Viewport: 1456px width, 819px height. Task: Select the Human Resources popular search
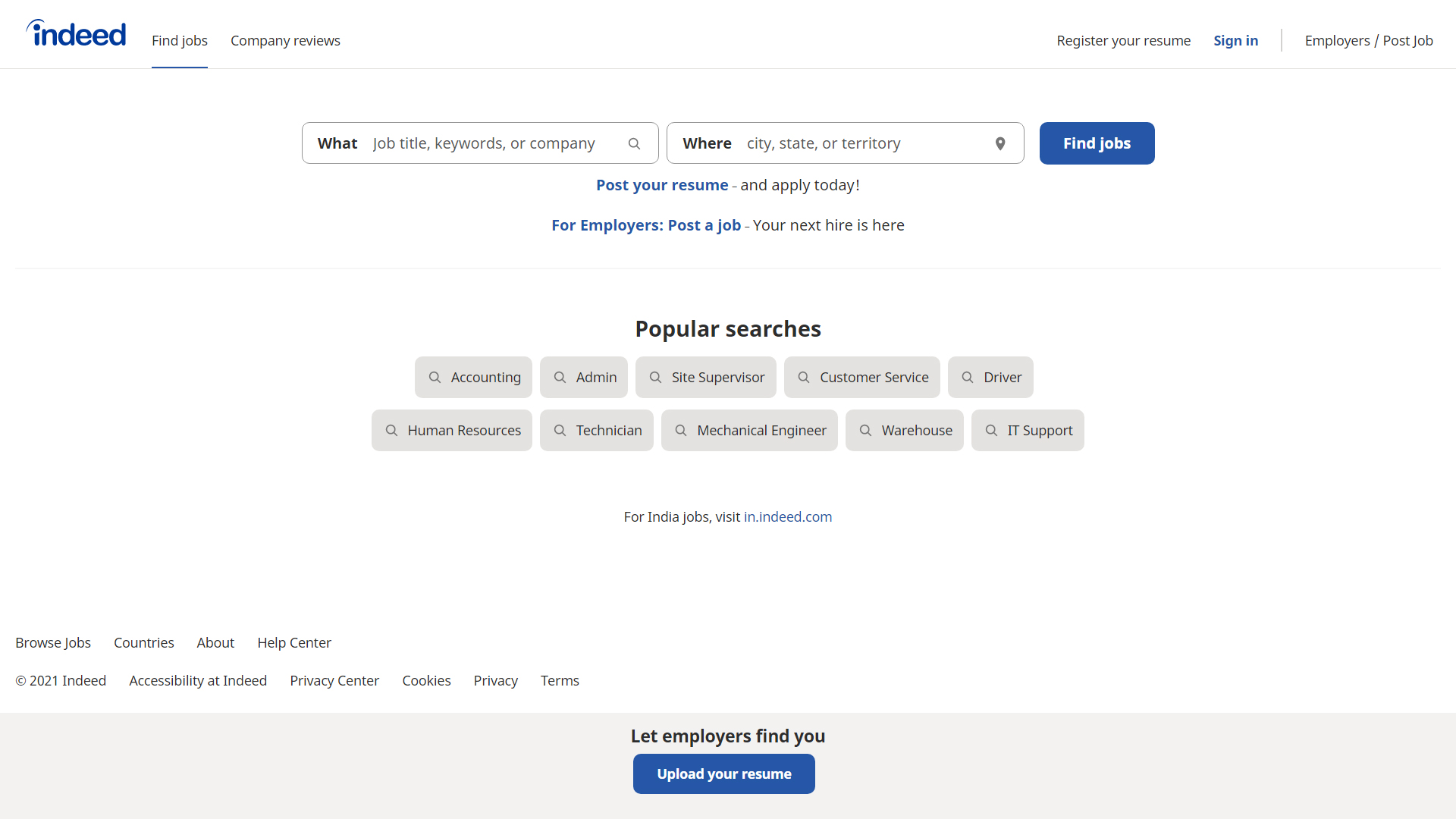coord(451,430)
